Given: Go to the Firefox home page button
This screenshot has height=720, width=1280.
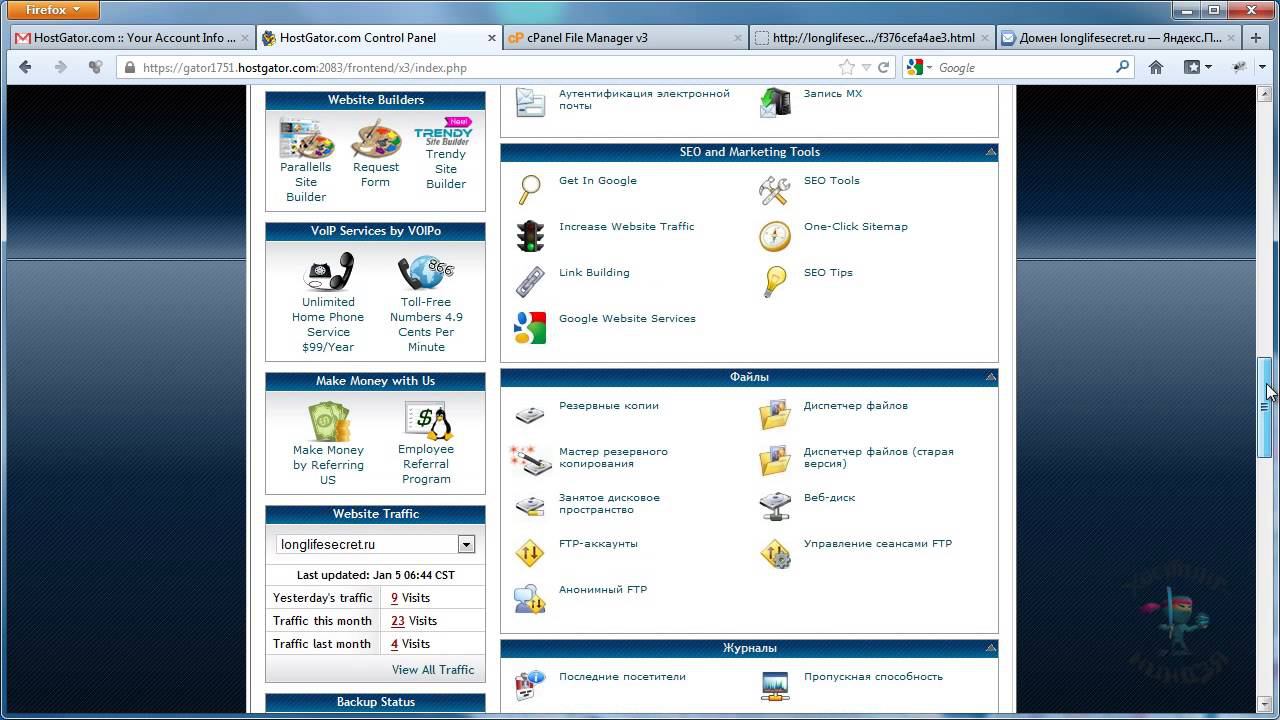Looking at the screenshot, I should tap(1156, 67).
